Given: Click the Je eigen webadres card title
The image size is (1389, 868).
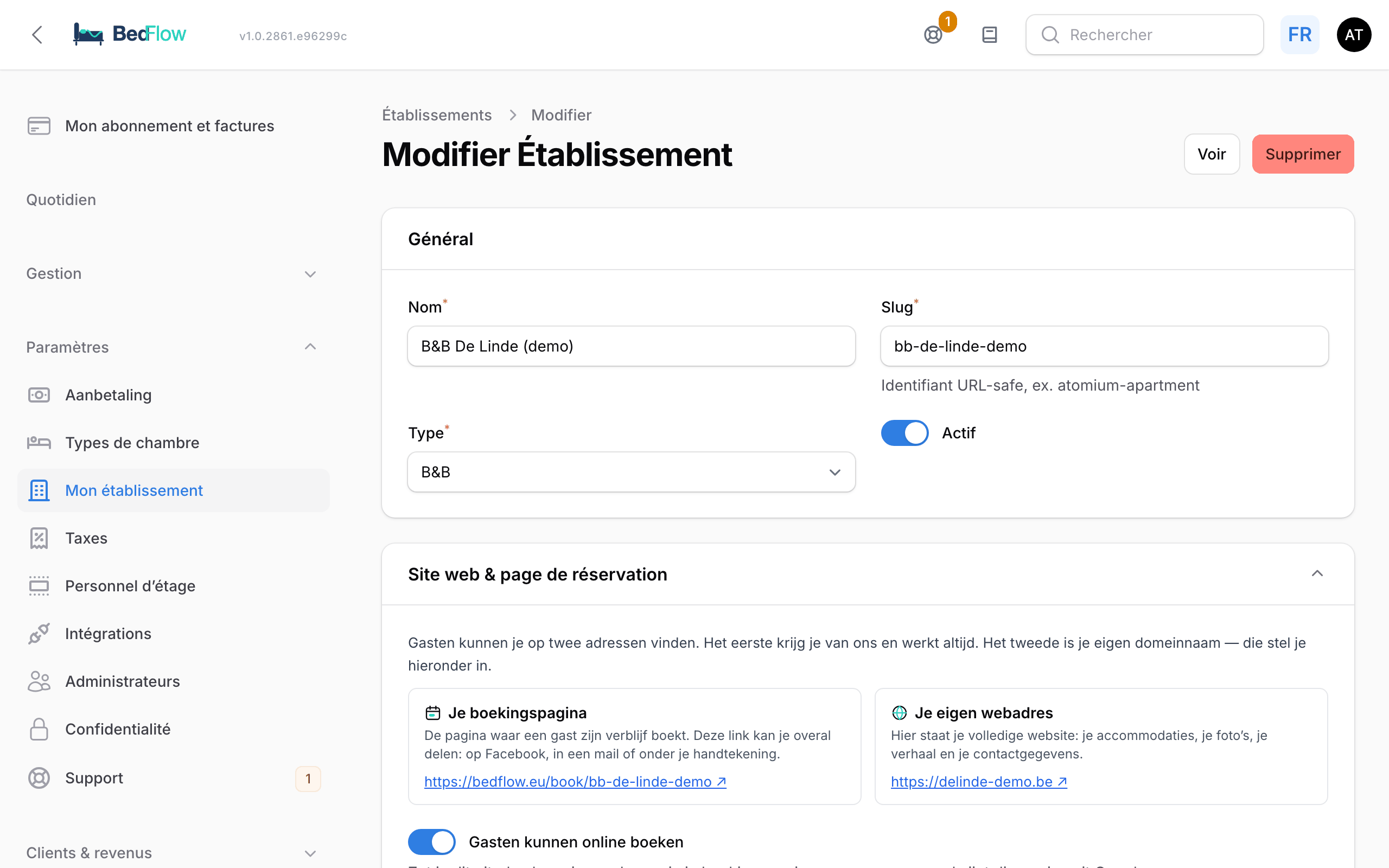Looking at the screenshot, I should [984, 713].
